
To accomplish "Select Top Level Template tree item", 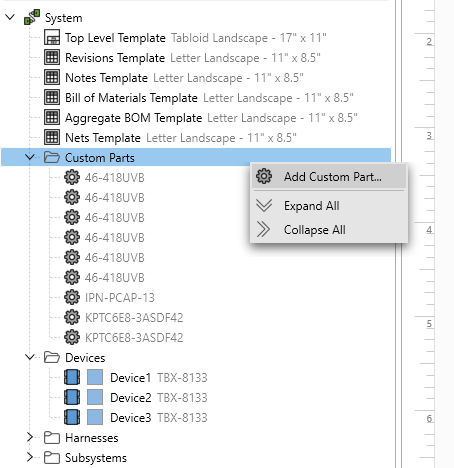I will coord(115,38).
